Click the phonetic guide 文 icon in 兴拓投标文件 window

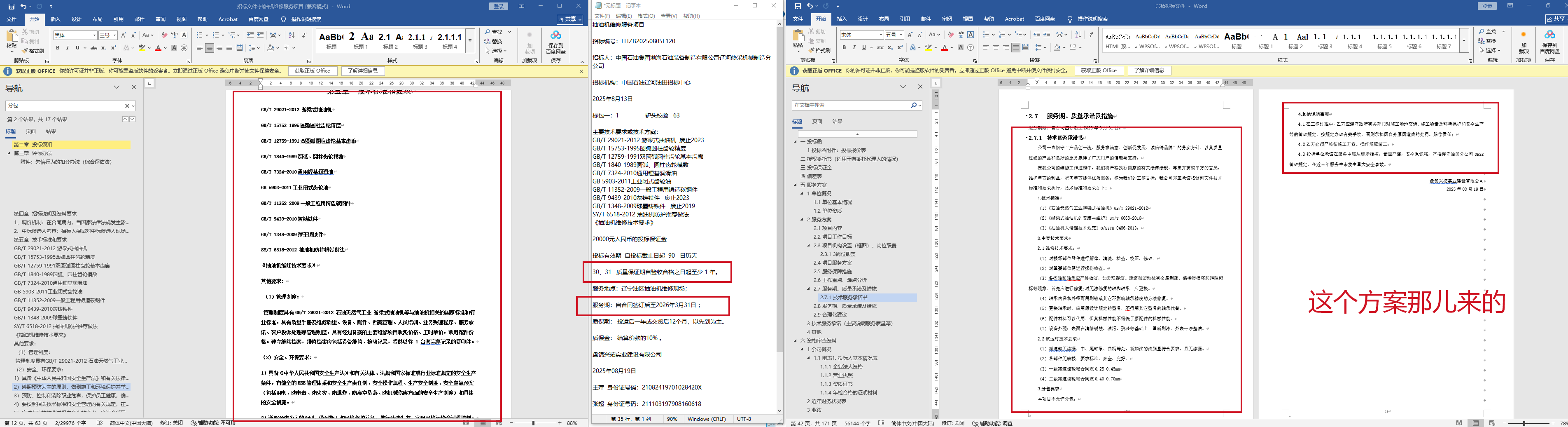click(x=961, y=35)
